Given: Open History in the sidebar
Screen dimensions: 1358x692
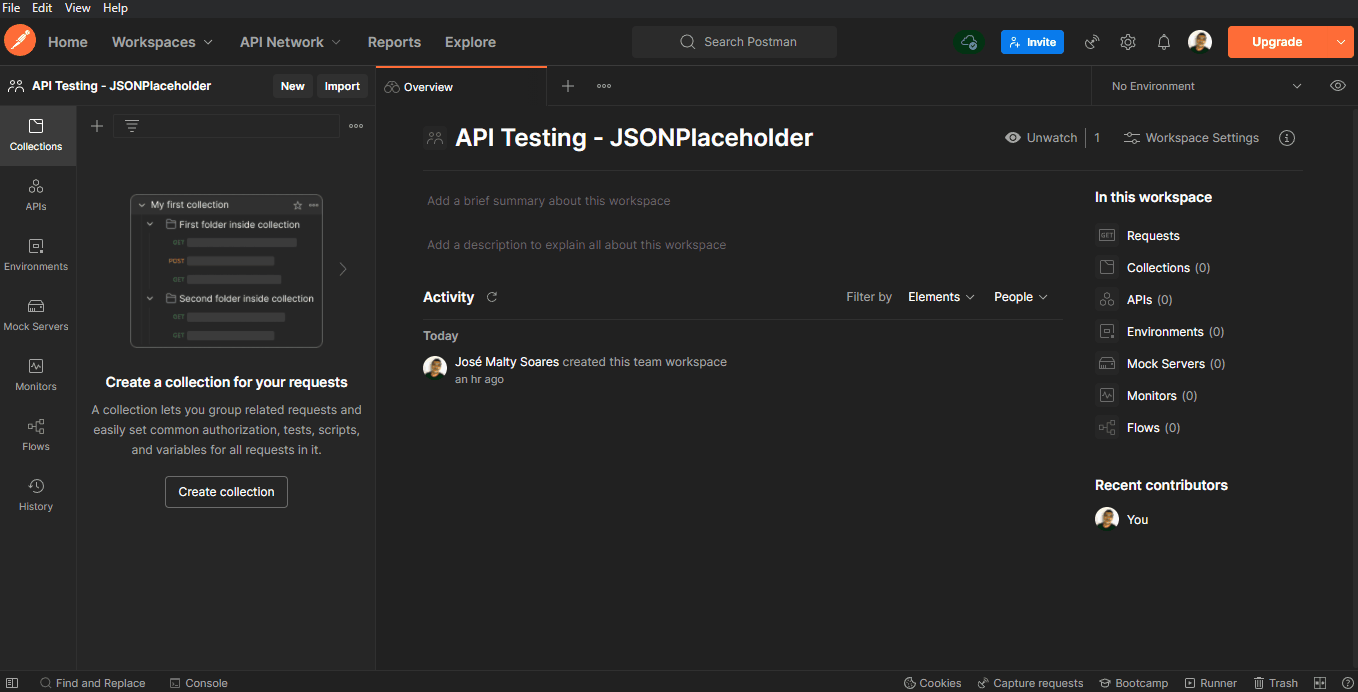Looking at the screenshot, I should [x=36, y=495].
